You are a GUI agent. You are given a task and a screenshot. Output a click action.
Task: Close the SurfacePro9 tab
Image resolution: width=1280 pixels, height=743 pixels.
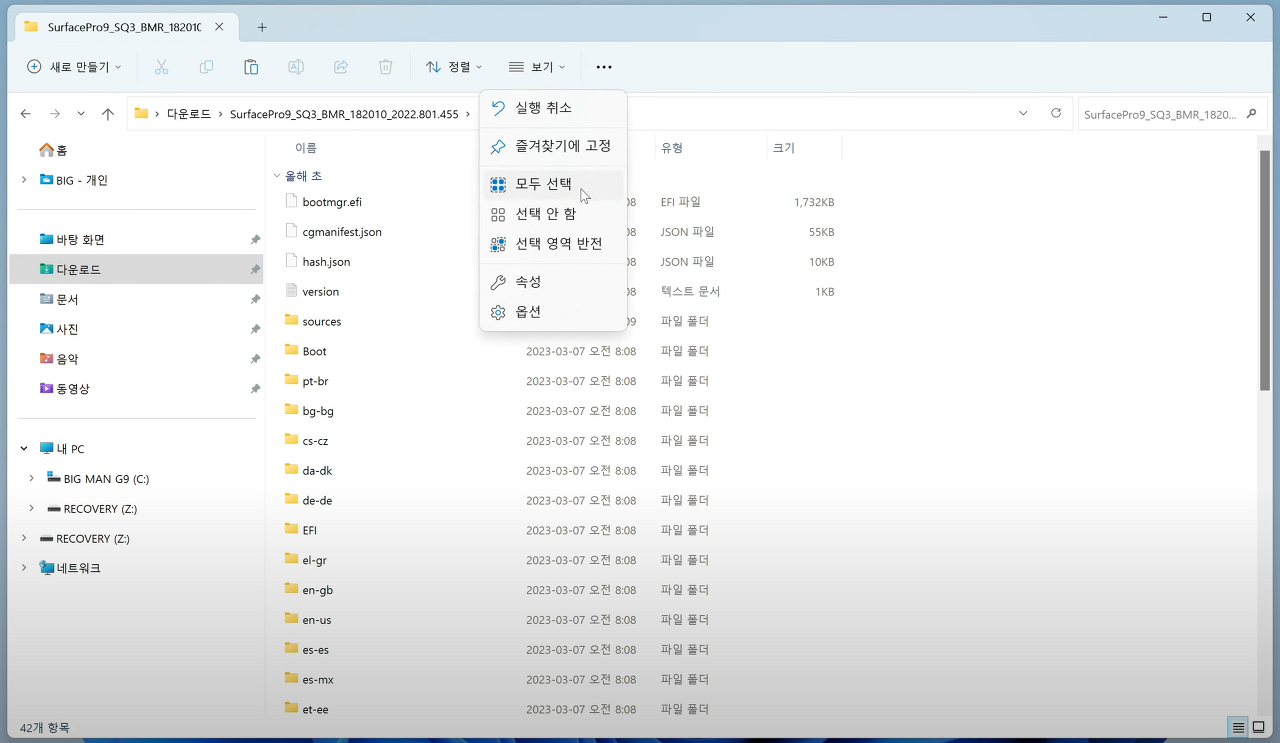coord(219,27)
